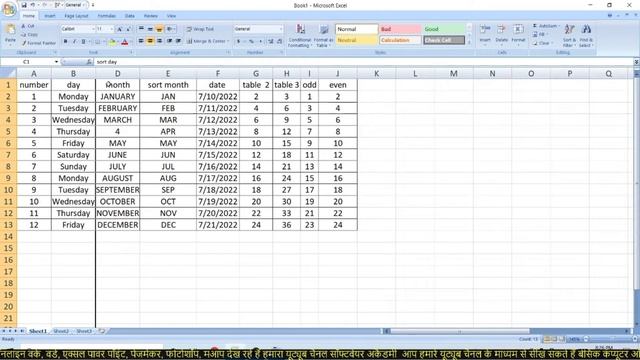The image size is (640, 360).
Task: Click the horizontal scrollbar thumb
Action: (460, 331)
